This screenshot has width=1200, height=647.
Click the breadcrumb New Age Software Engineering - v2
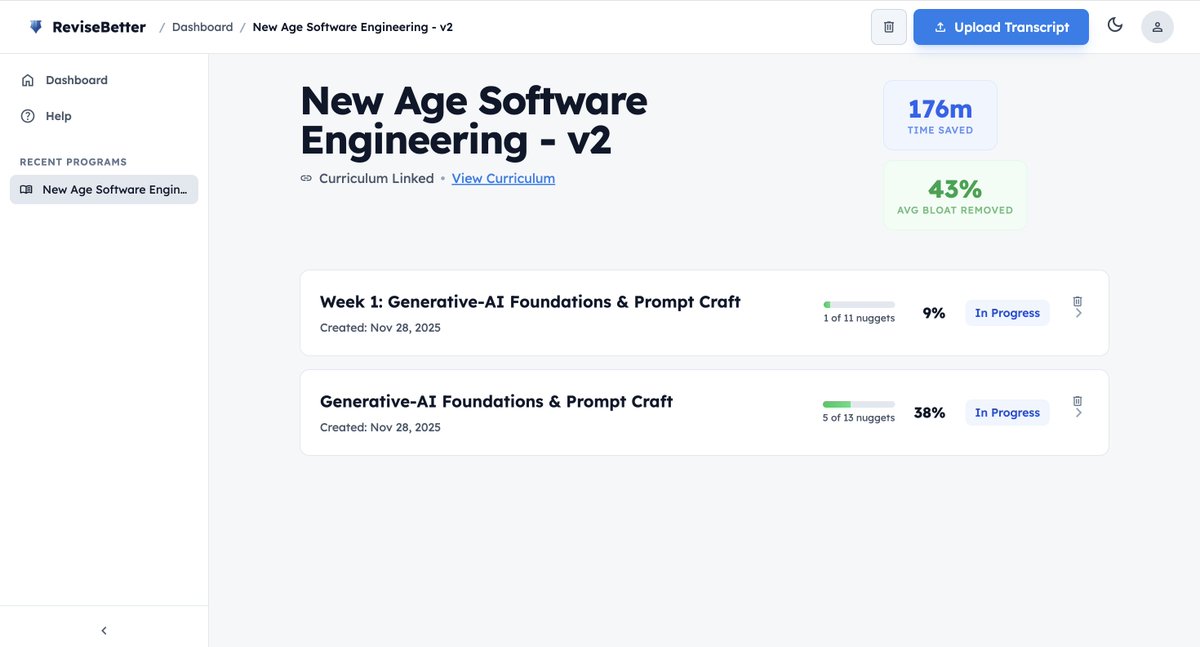tap(352, 27)
